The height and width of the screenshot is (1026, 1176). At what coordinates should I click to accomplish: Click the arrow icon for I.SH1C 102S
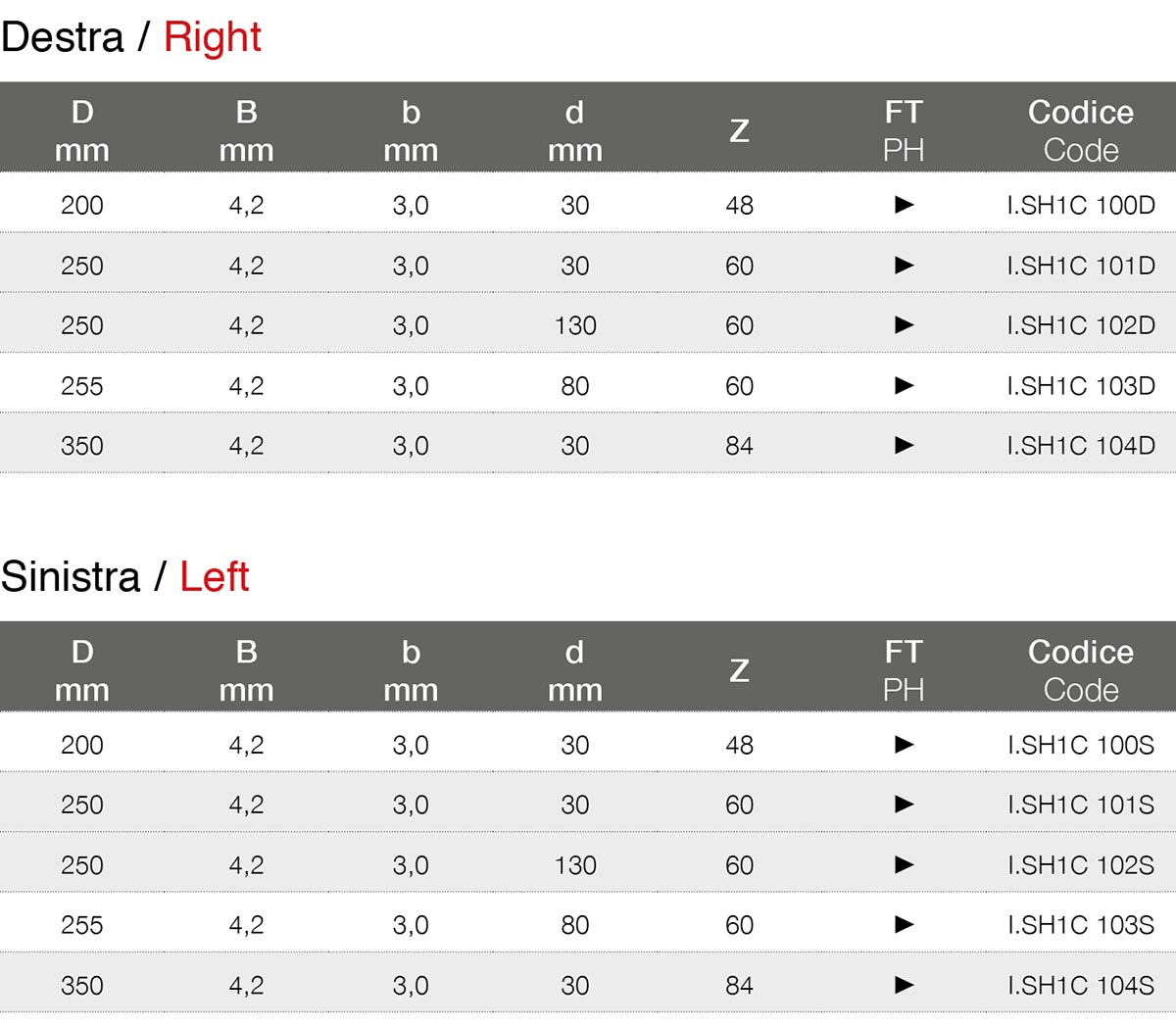click(x=904, y=865)
